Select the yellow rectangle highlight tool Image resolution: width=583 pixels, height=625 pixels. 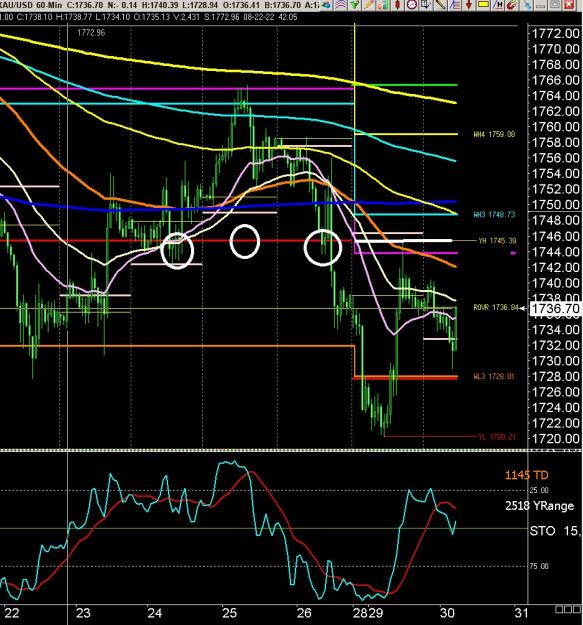[x=483, y=4]
